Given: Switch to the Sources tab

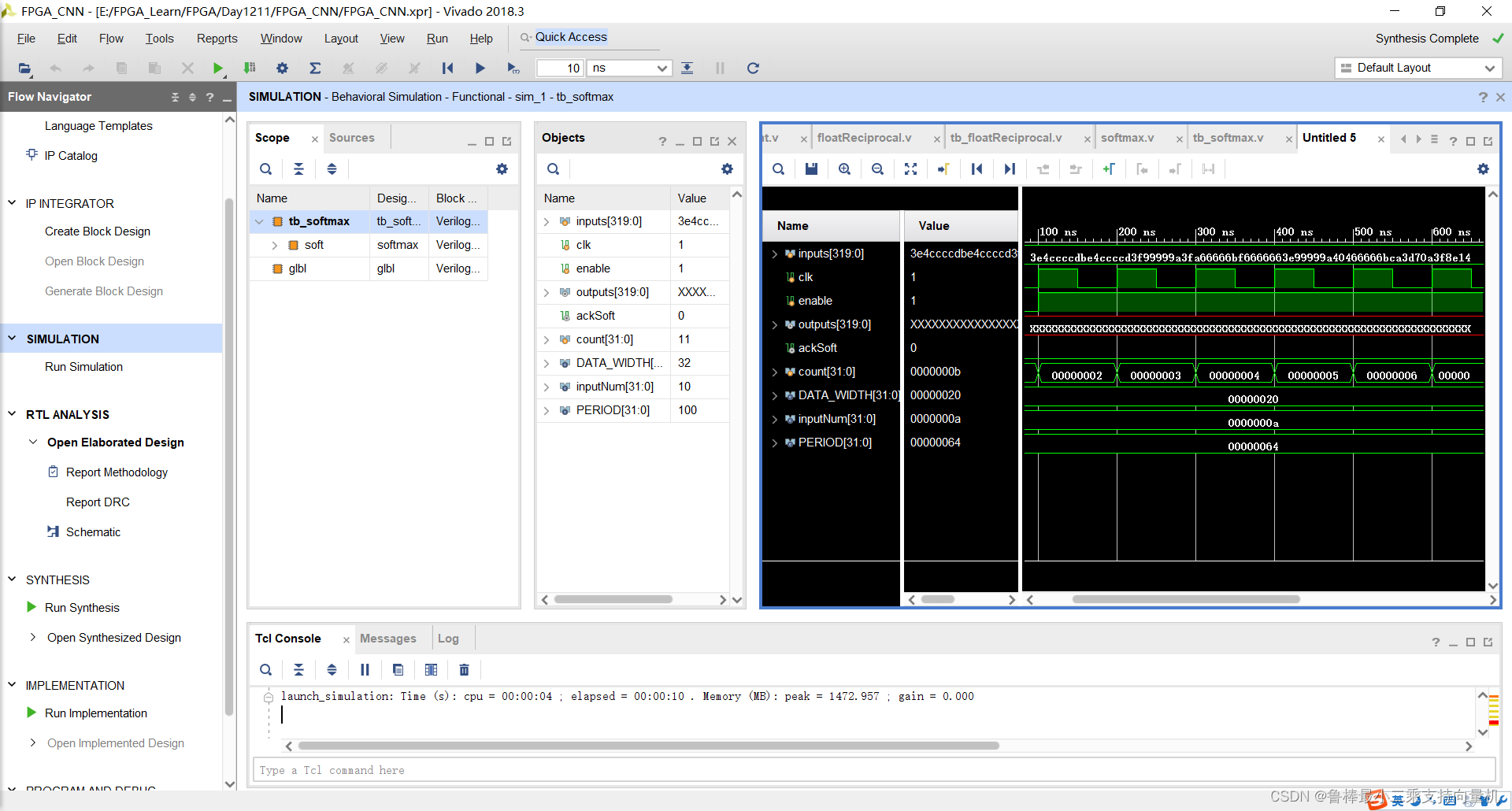Looking at the screenshot, I should click(x=352, y=138).
